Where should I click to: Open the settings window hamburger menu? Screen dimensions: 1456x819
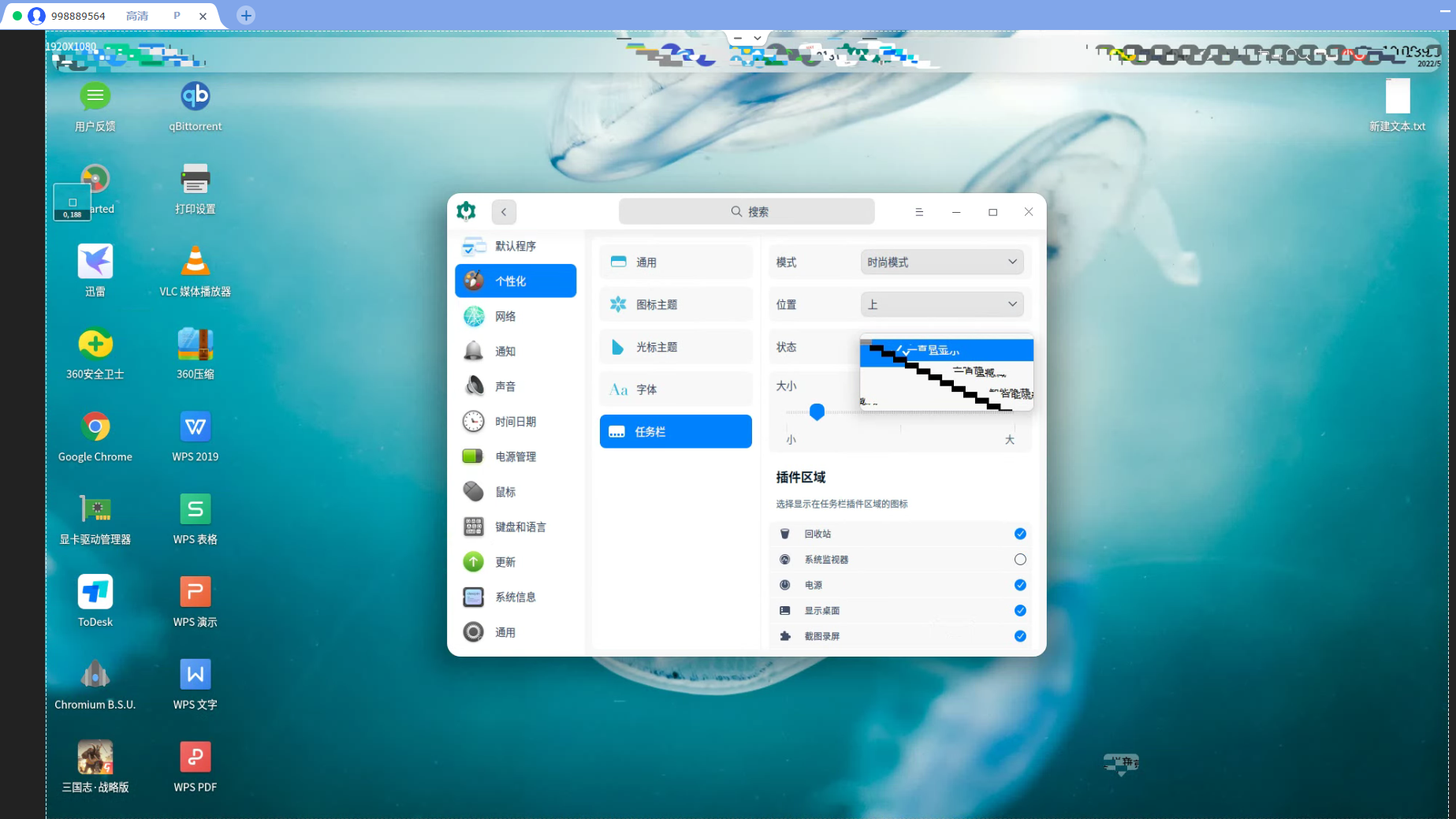[919, 212]
